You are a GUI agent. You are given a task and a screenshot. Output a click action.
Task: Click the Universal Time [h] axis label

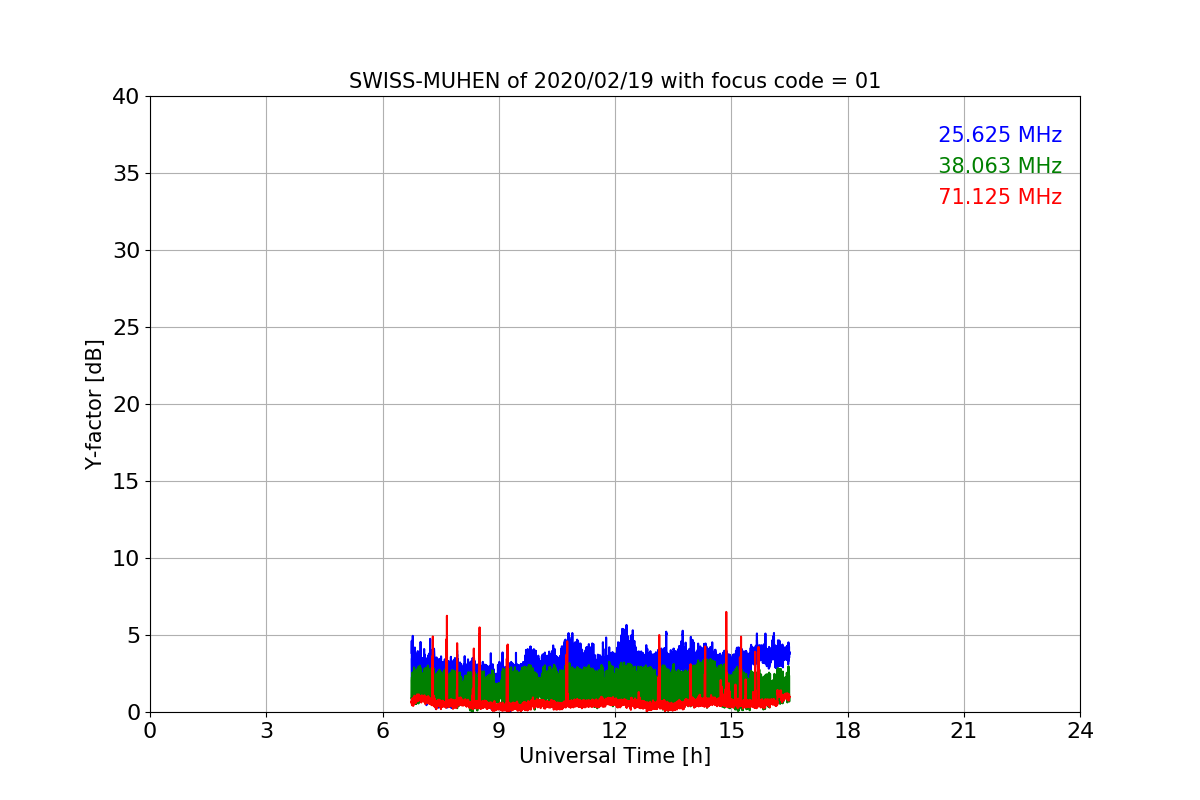(615, 756)
